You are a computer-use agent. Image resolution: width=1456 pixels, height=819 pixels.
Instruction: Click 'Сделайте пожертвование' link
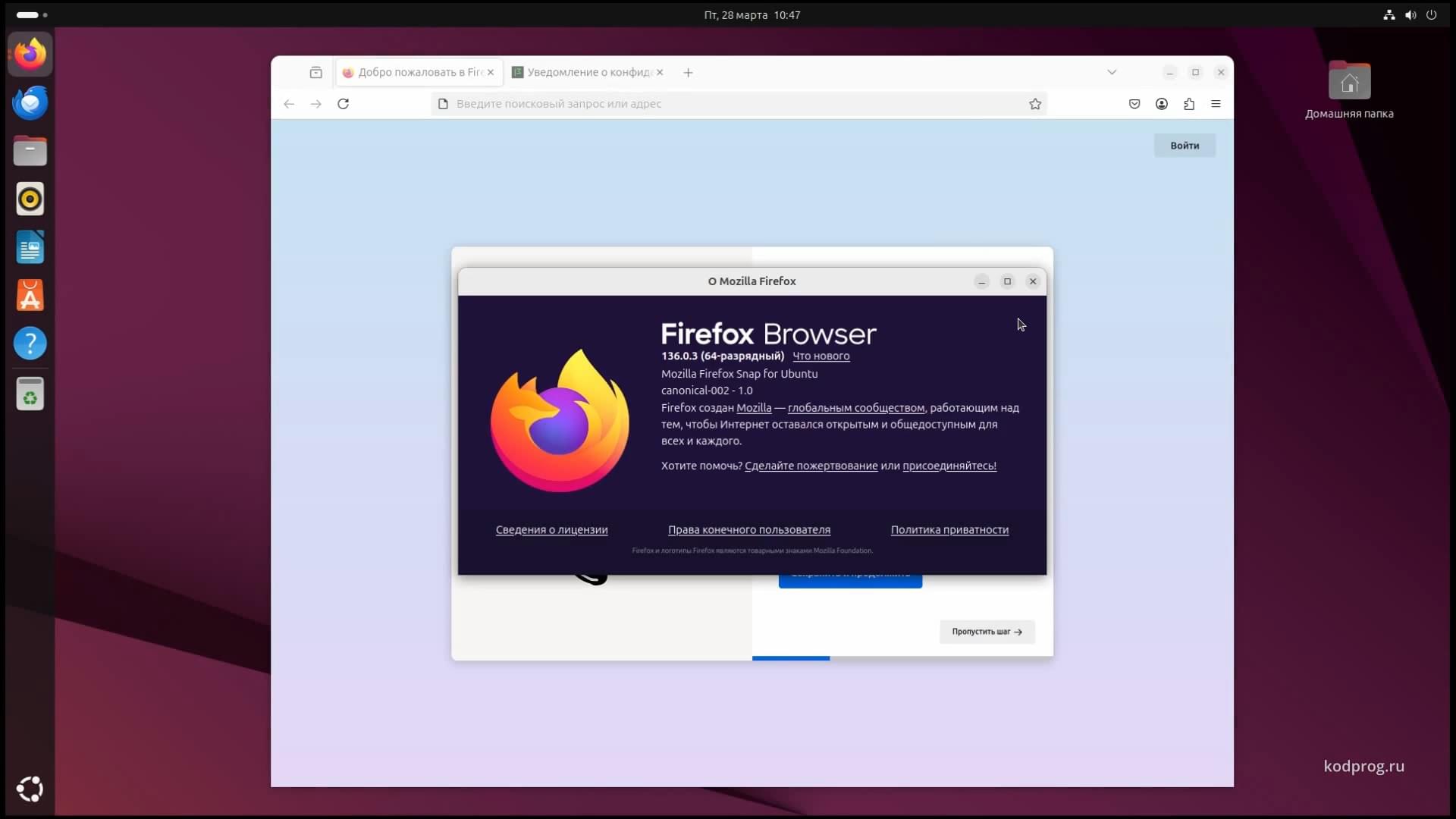pos(811,466)
